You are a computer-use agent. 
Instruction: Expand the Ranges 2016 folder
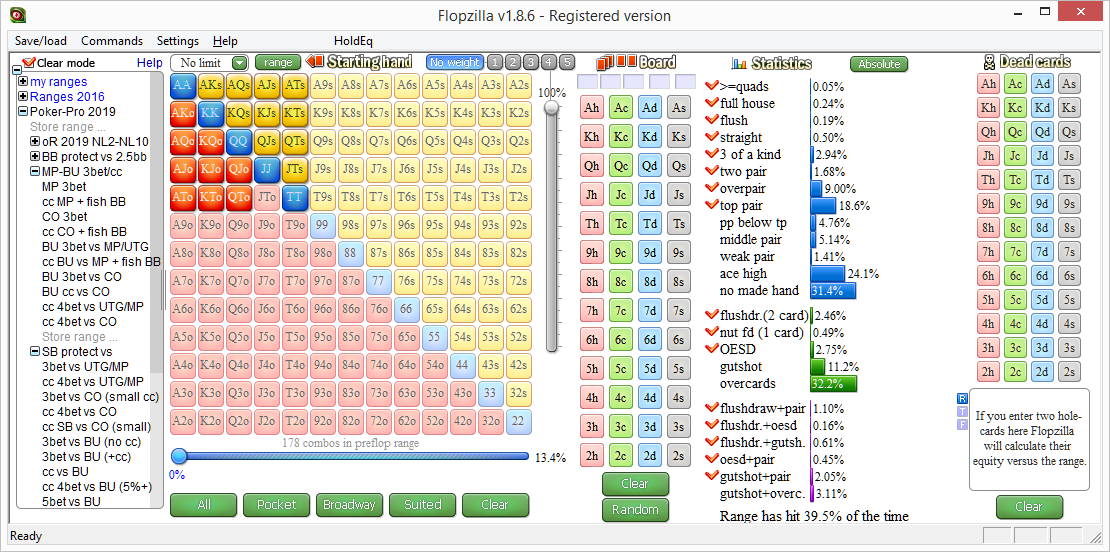click(x=23, y=97)
